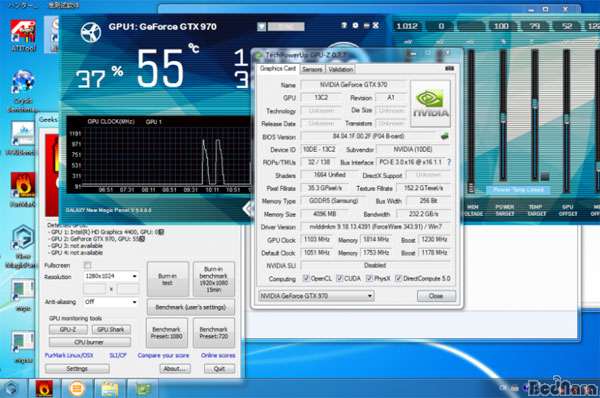This screenshot has height=398, width=600.
Task: Click the Burn-in test button
Action: tap(168, 279)
